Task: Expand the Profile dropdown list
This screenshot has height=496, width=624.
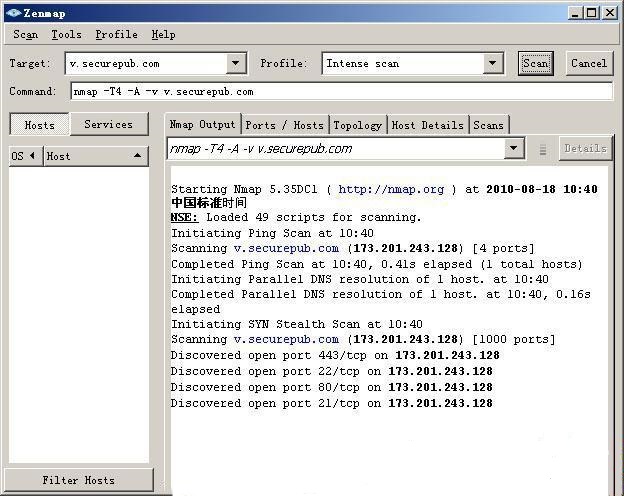Action: tap(492, 63)
